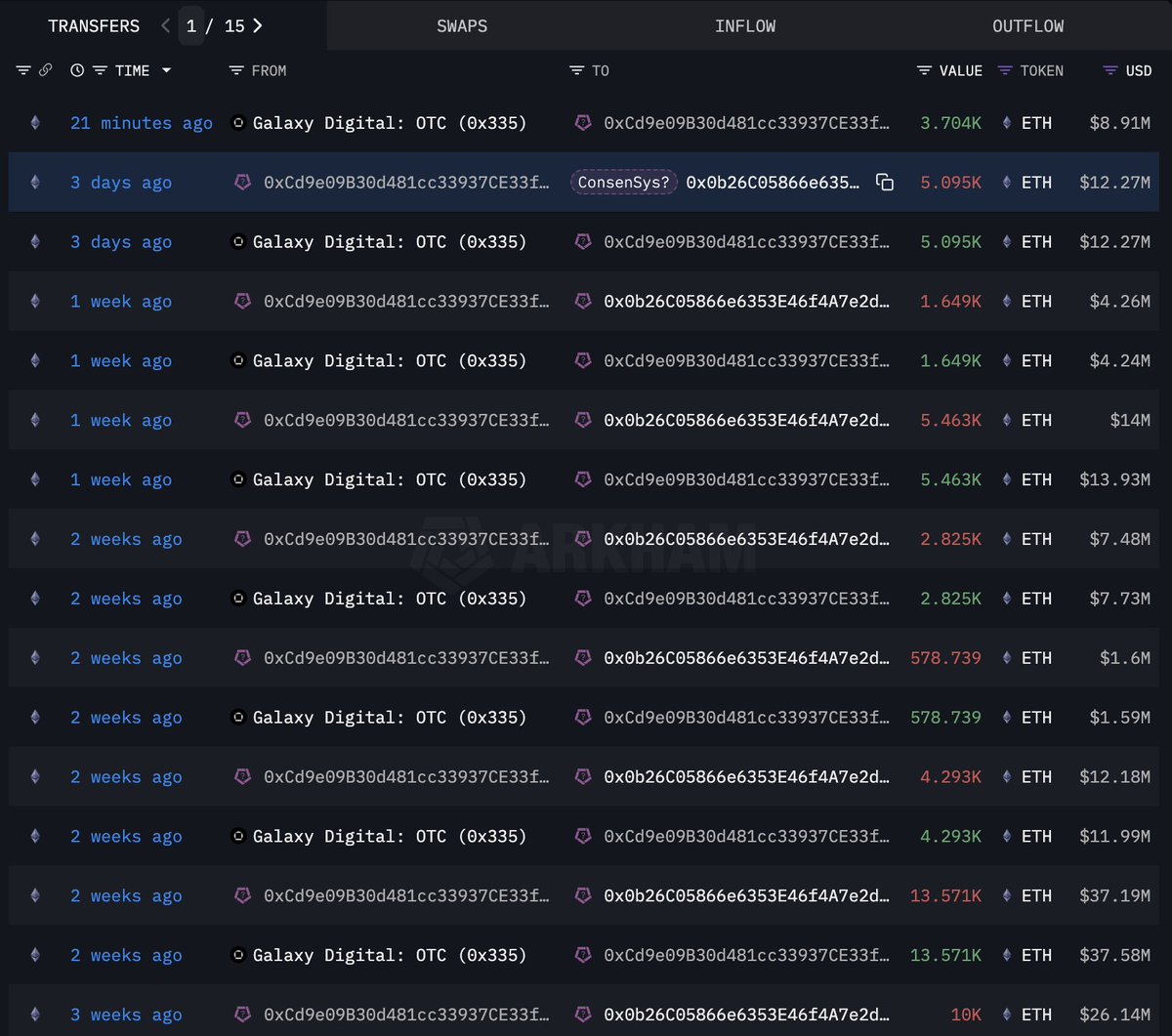Open the '21 minutes ago' transaction link
The height and width of the screenshot is (1036, 1172).
click(x=141, y=123)
